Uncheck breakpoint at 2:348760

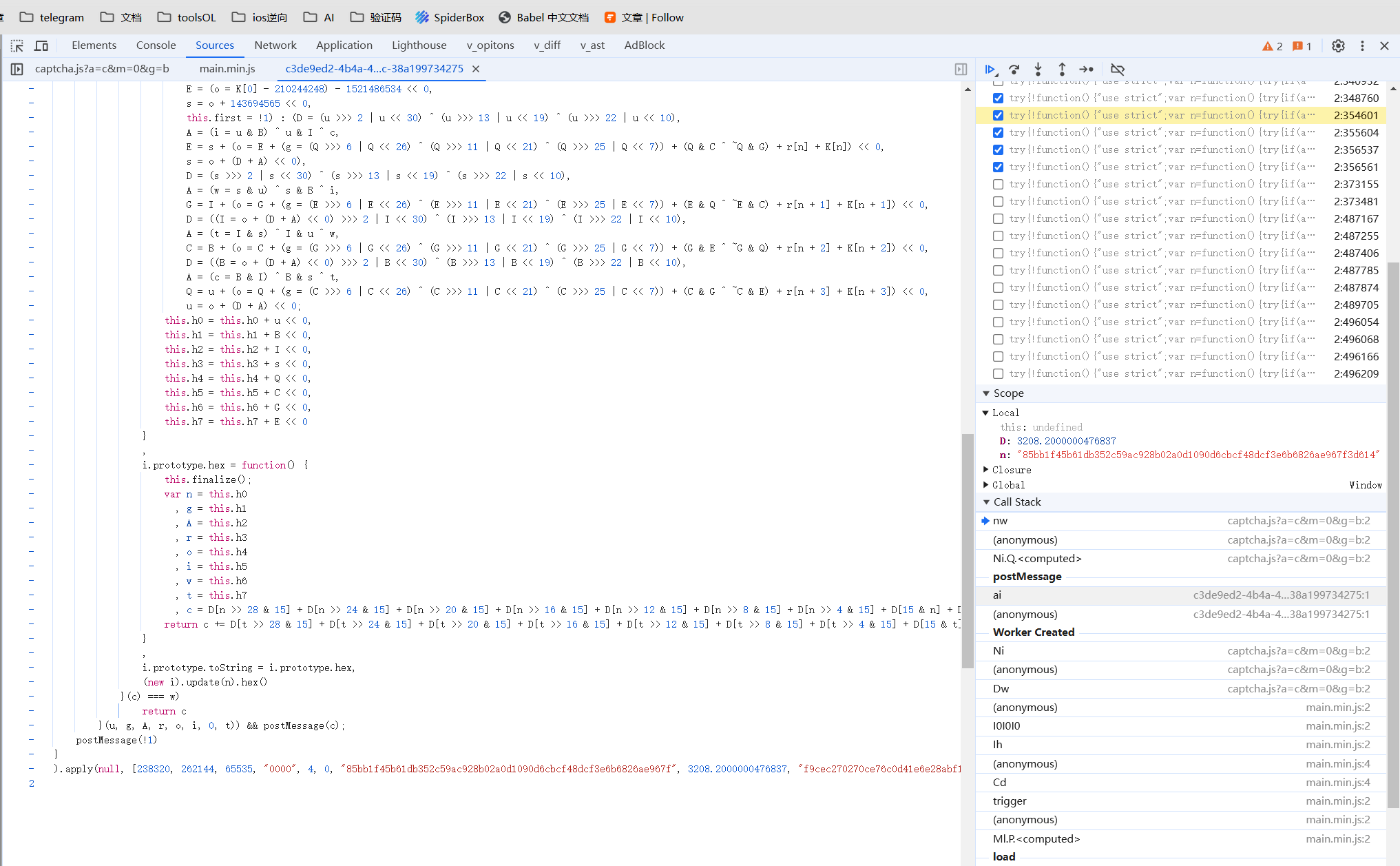(x=998, y=98)
